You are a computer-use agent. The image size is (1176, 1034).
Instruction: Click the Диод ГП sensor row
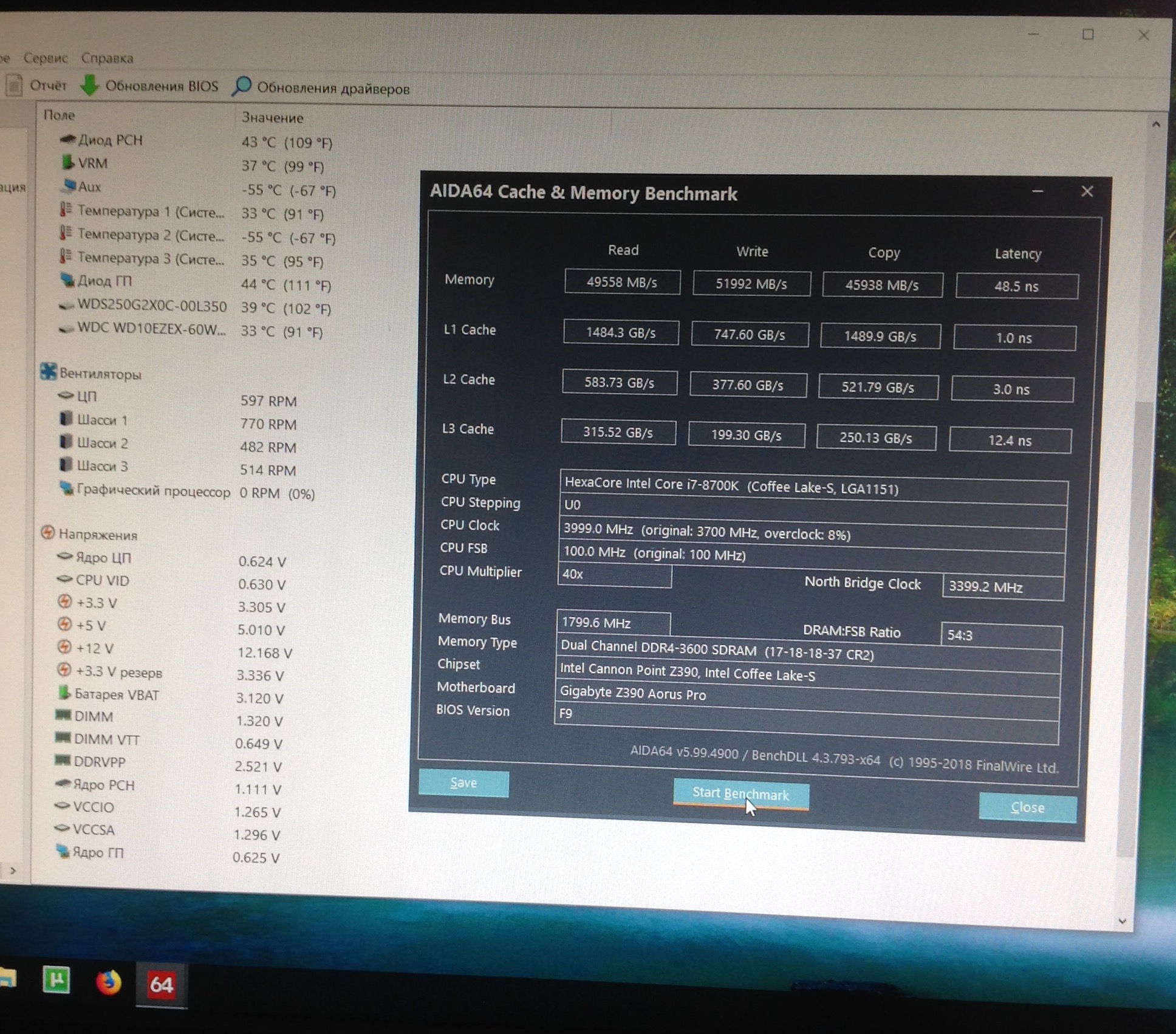coord(104,281)
